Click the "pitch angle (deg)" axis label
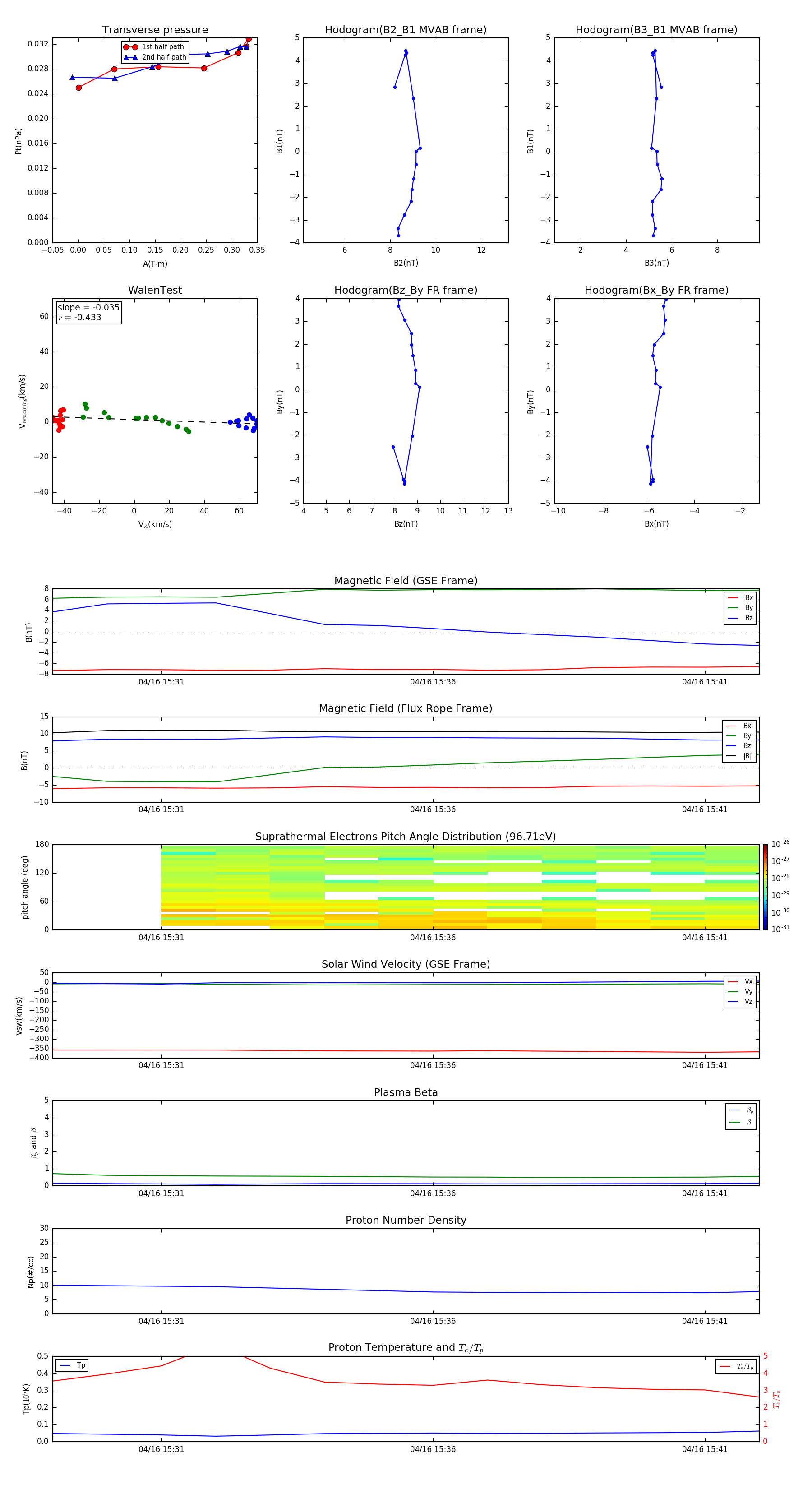This screenshot has width=812, height=1489. point(25,887)
